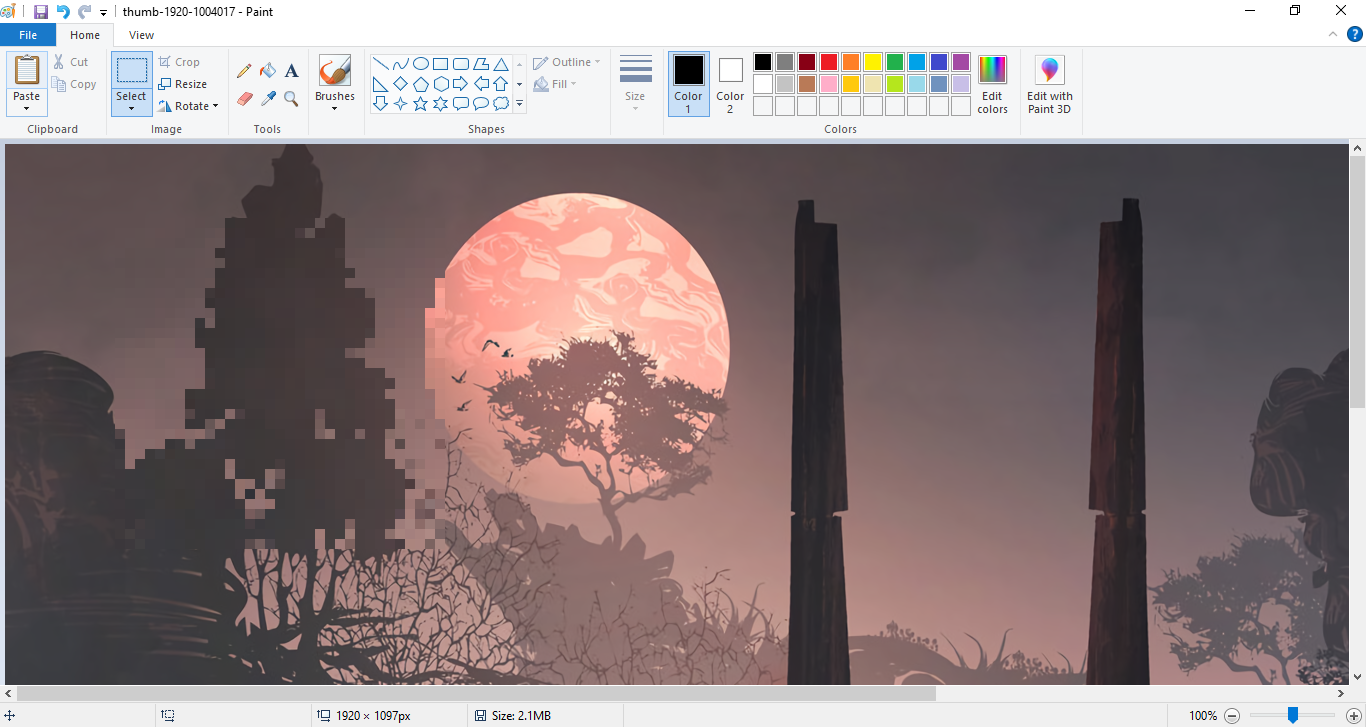Pick the Polygon shape
This screenshot has height=727, width=1366.
[481, 64]
